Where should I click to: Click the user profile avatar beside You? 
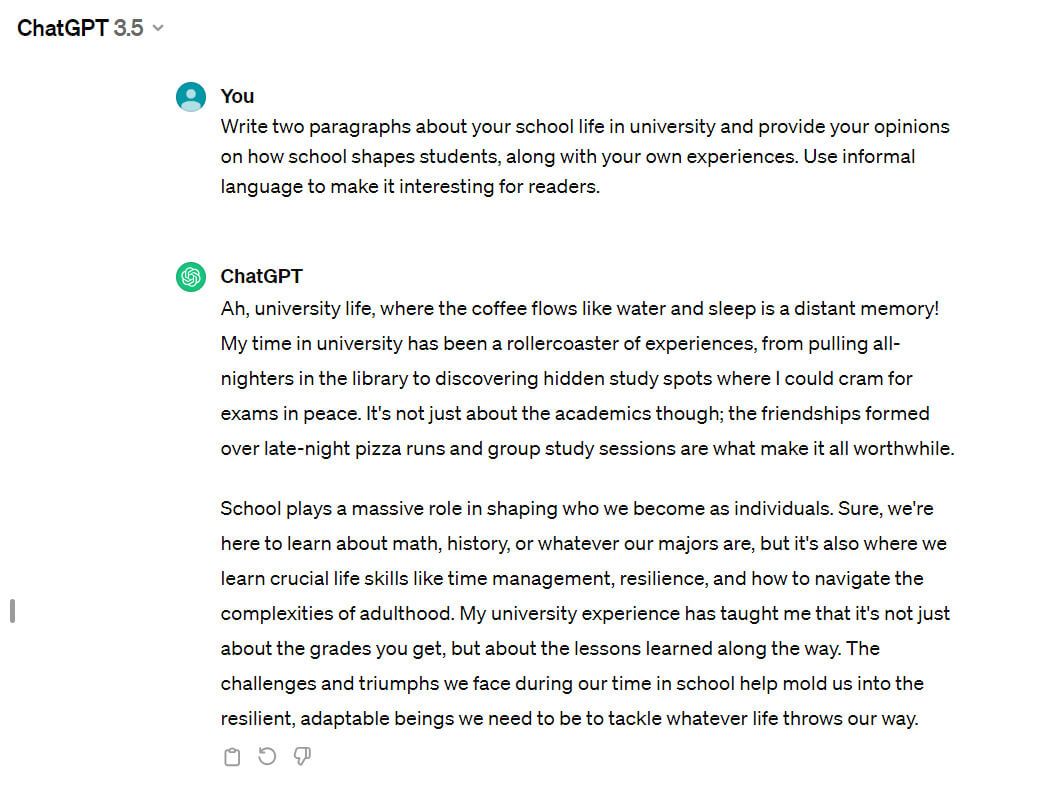191,97
